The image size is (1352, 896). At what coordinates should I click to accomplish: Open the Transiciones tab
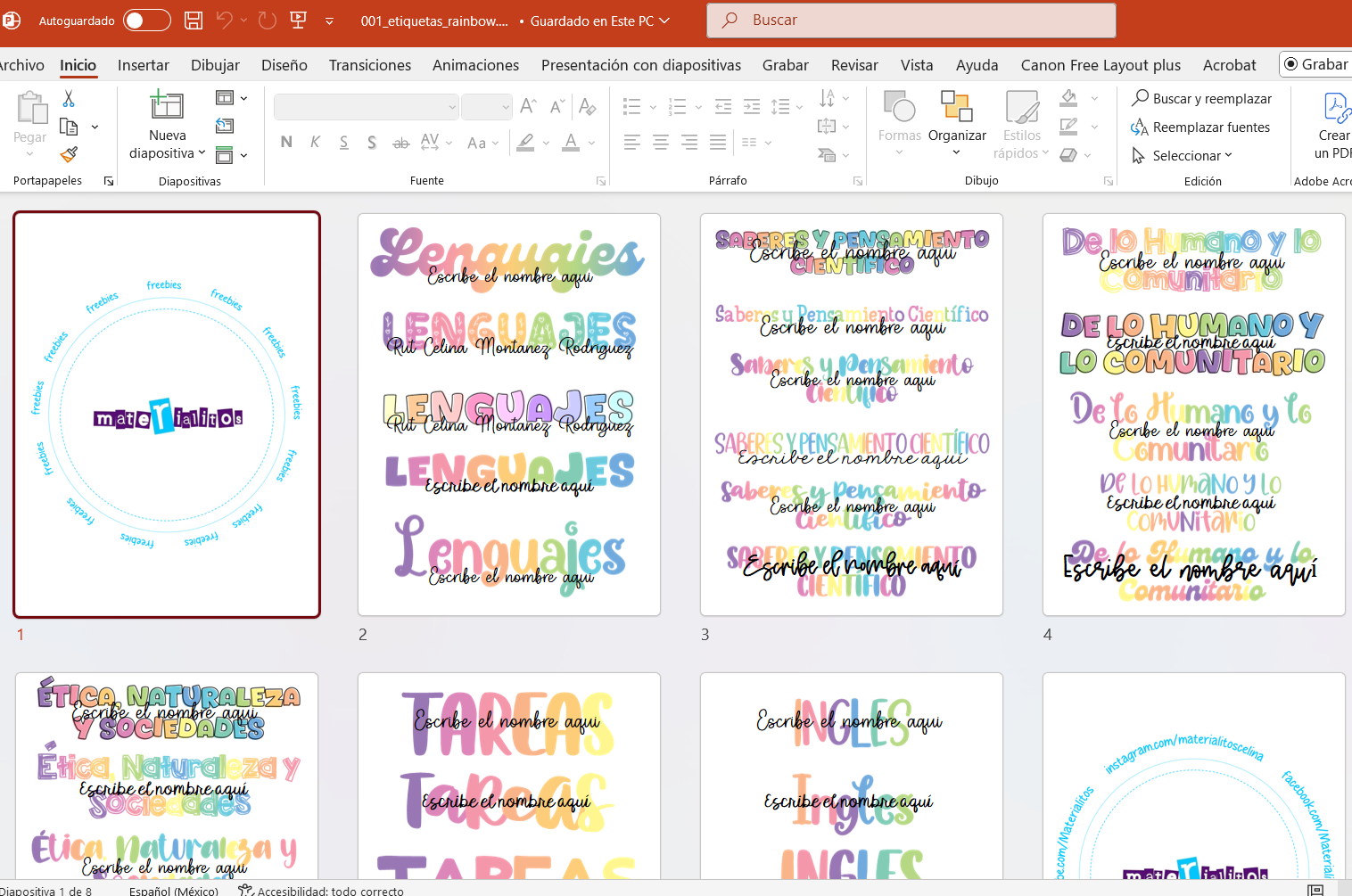(370, 65)
